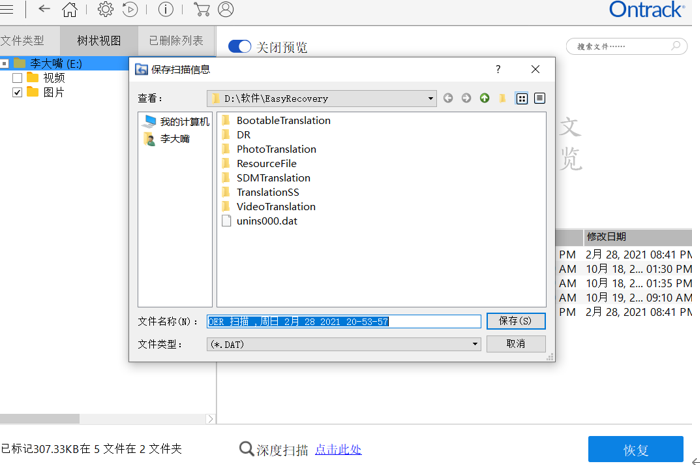Open the hamburger menu icon
The image size is (700, 465).
click(6, 9)
